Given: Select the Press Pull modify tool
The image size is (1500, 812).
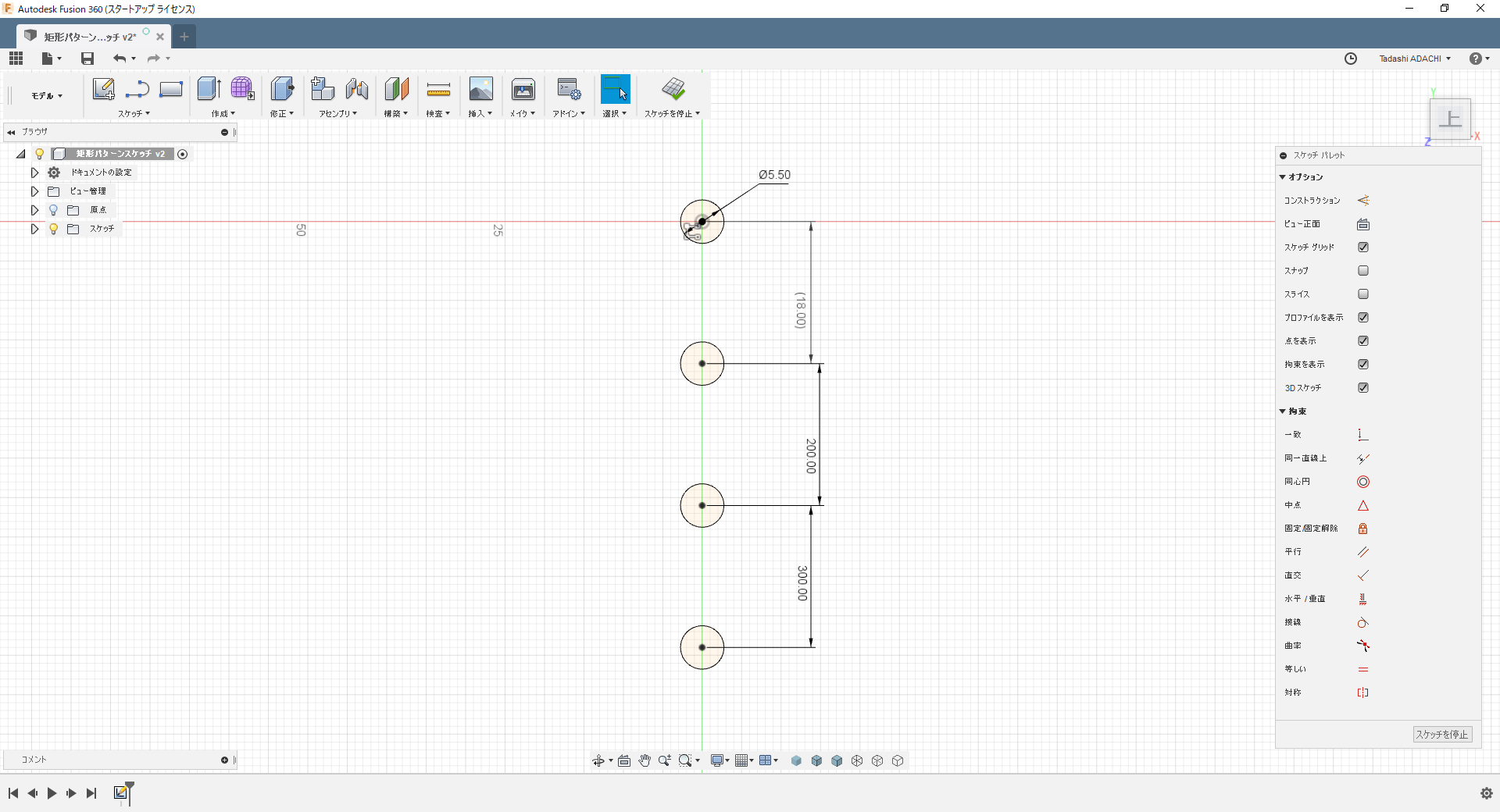Looking at the screenshot, I should click(282, 89).
